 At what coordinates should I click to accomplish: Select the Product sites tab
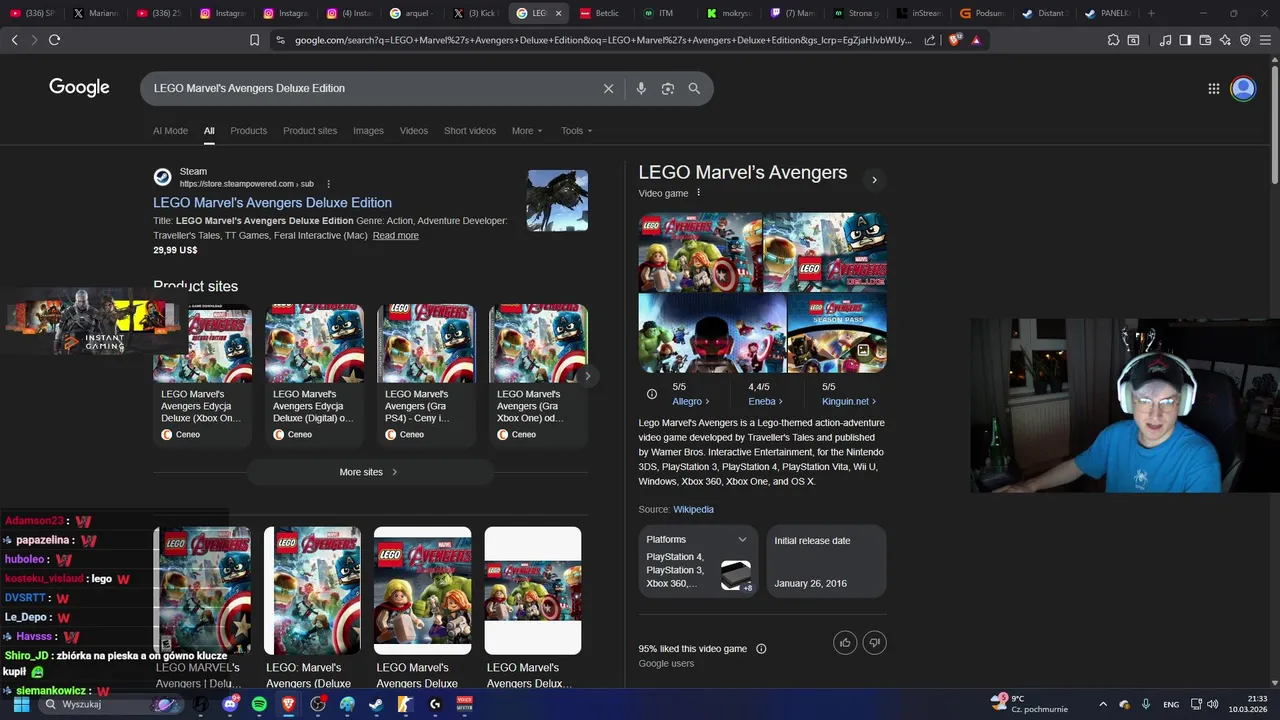pos(310,131)
